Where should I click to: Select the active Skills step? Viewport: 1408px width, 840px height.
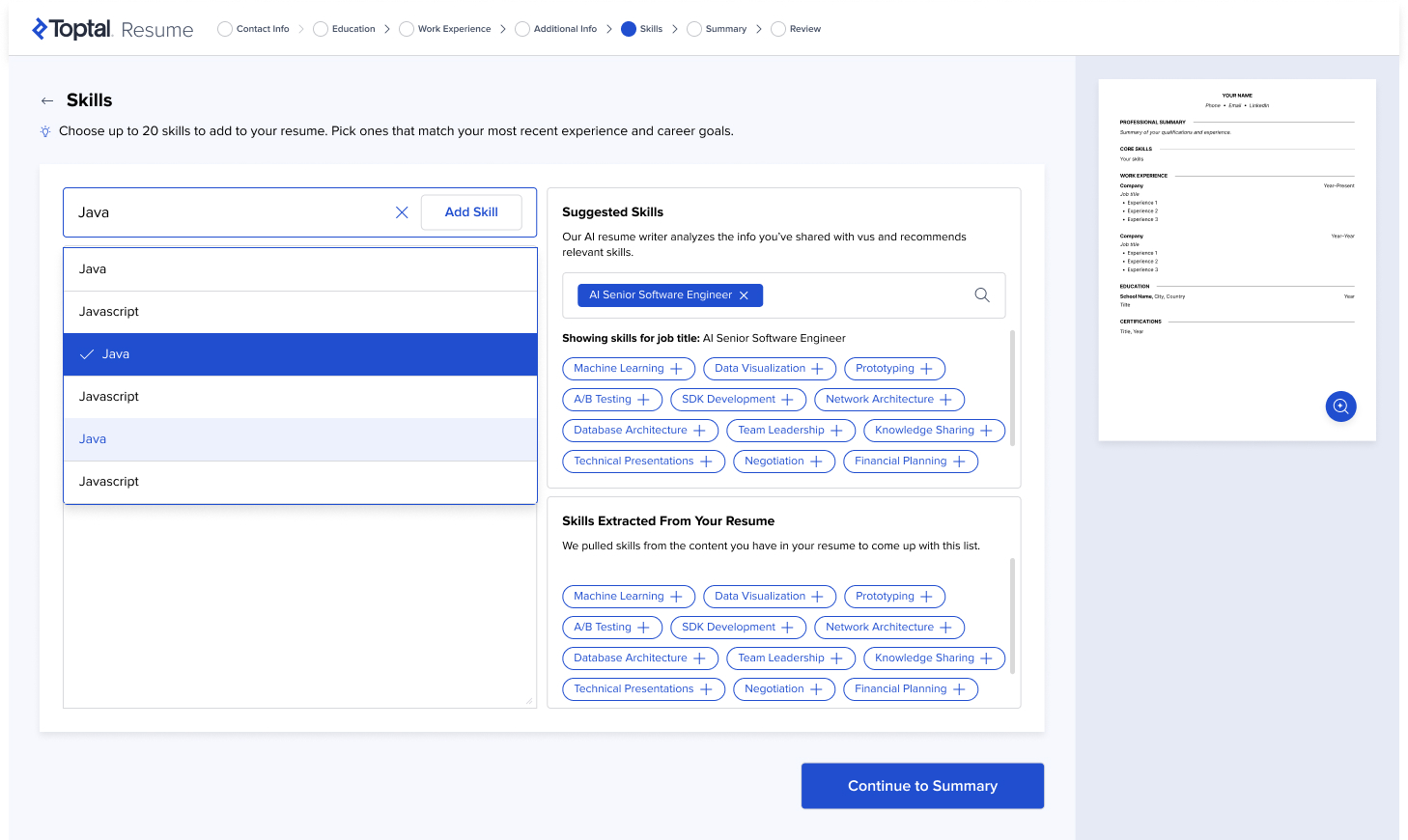(x=641, y=29)
